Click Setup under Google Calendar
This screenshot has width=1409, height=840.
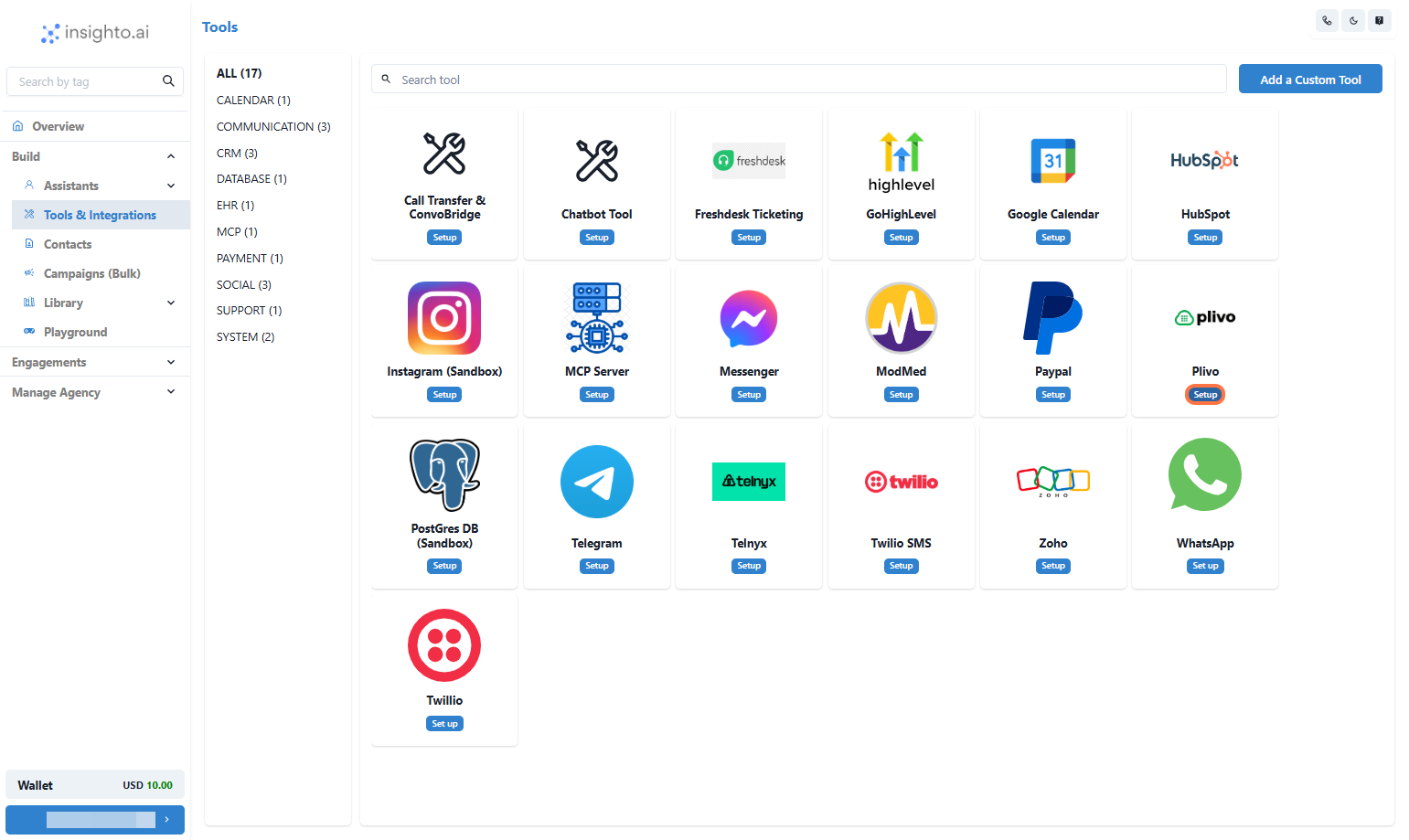(1053, 238)
